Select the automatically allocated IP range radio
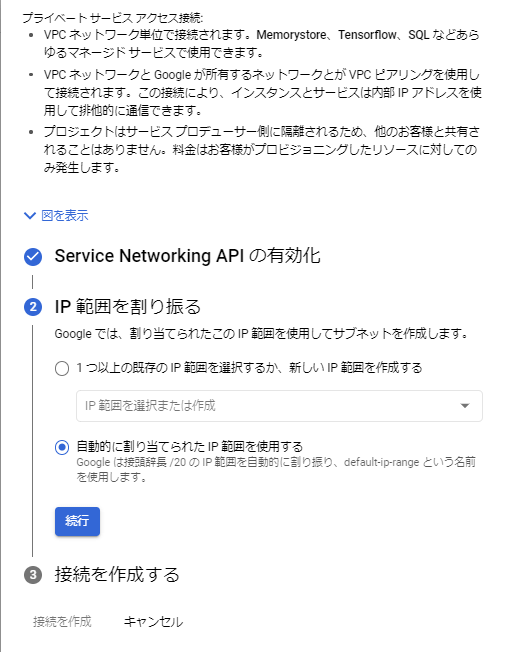The height and width of the screenshot is (652, 518). pos(62,447)
